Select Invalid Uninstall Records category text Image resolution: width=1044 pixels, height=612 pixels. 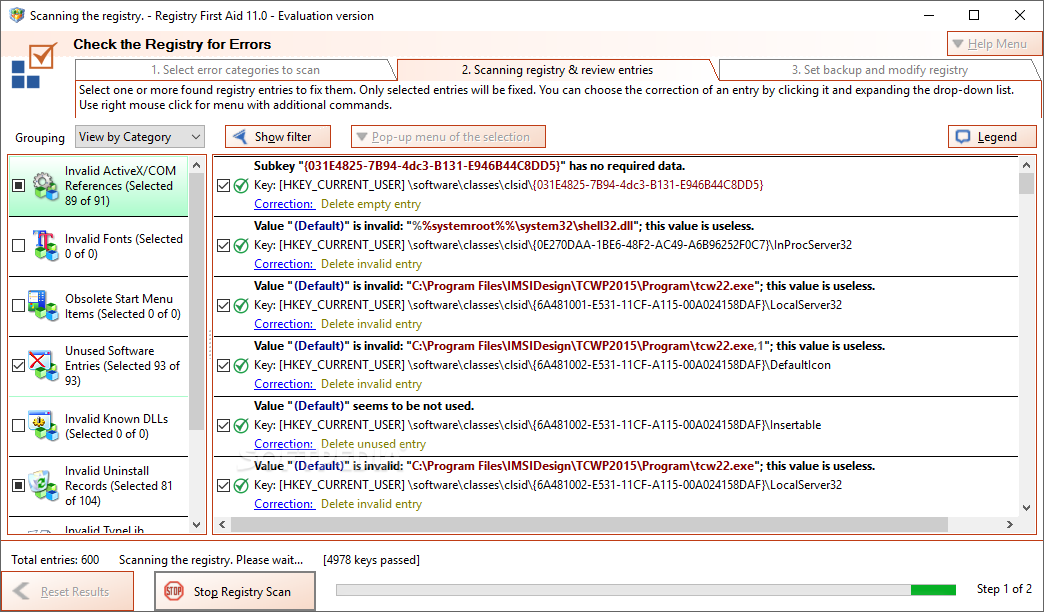click(119, 485)
